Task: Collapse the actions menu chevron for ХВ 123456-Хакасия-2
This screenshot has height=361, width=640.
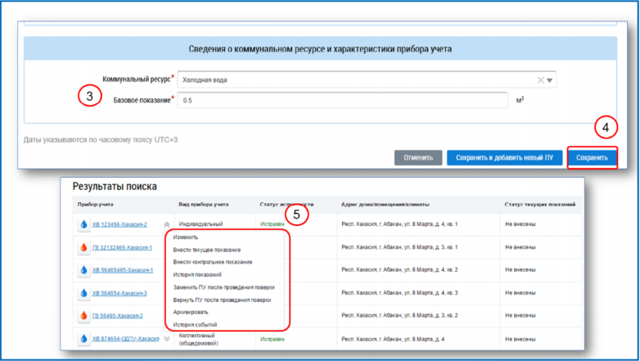Action: coord(167,224)
